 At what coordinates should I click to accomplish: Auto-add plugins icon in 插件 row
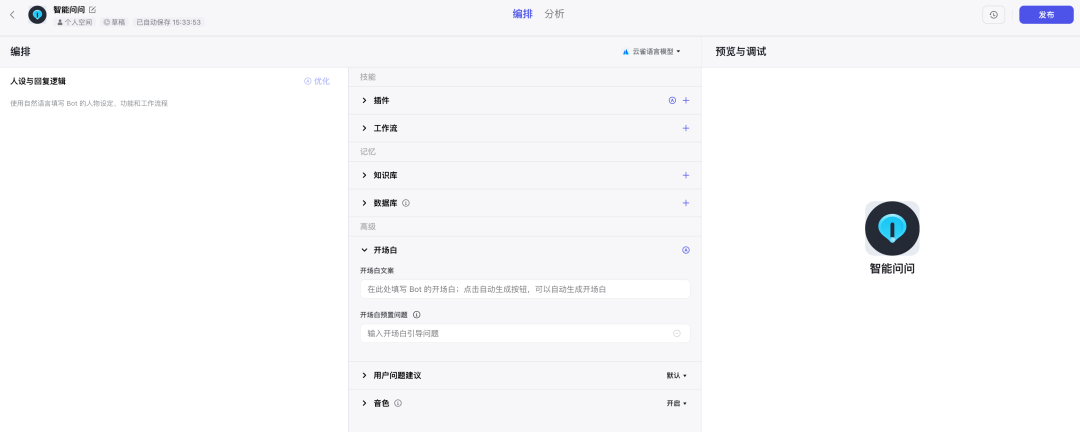tap(672, 101)
